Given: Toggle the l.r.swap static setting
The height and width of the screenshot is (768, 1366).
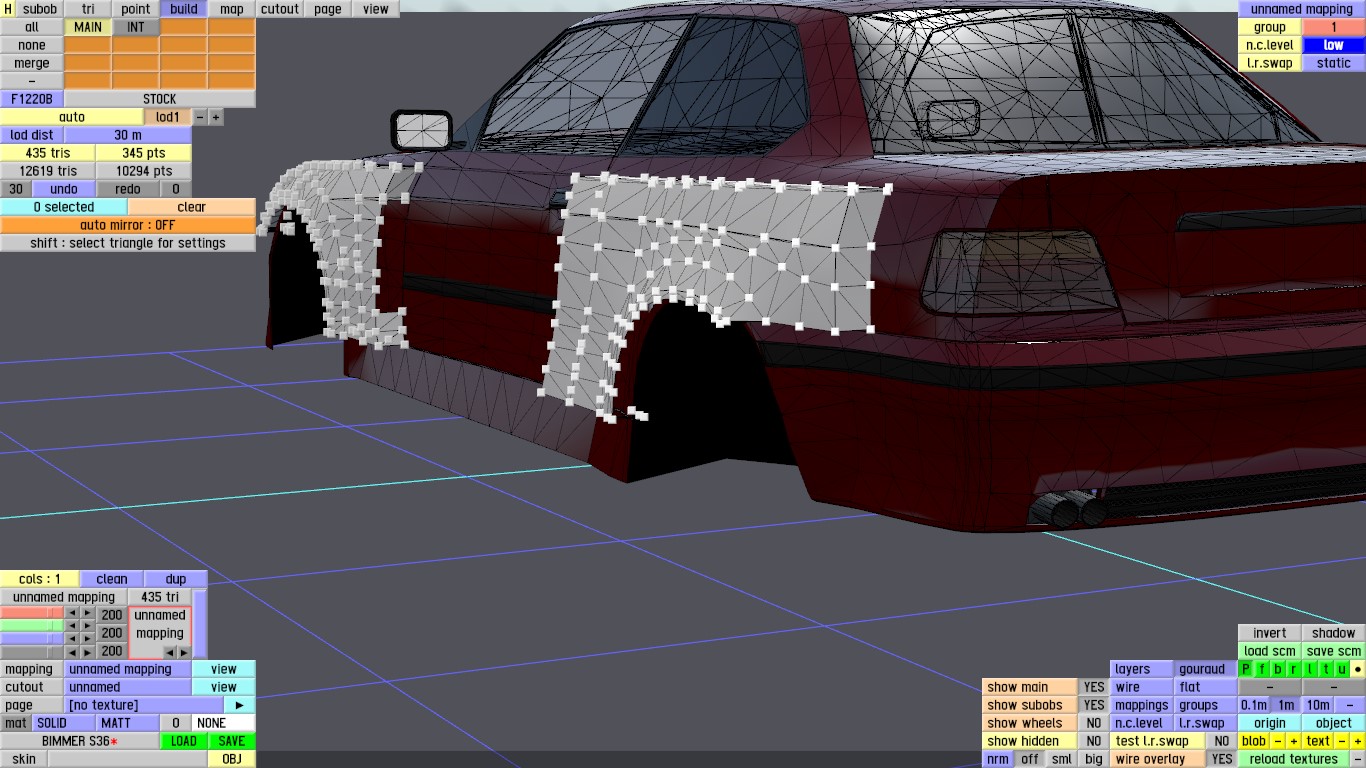Looking at the screenshot, I should pos(1334,63).
